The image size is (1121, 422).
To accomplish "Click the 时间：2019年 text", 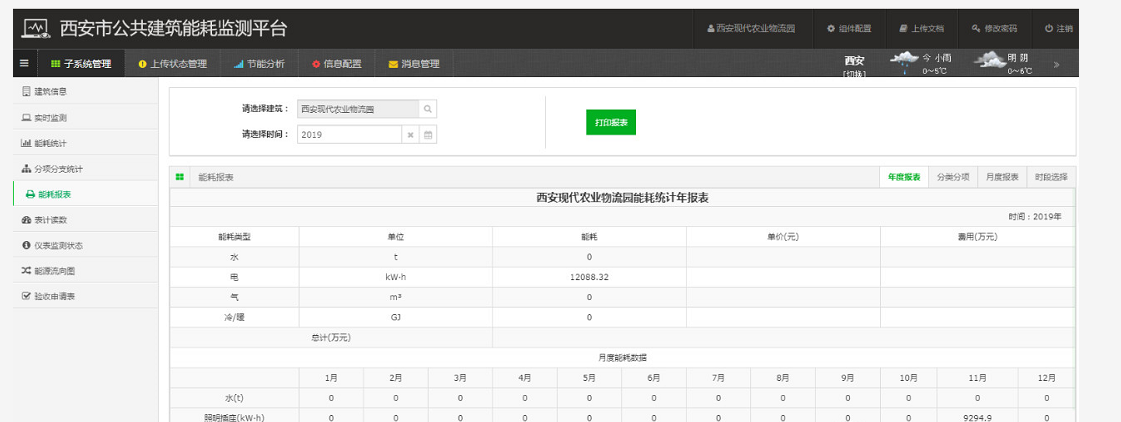I will click(1034, 216).
